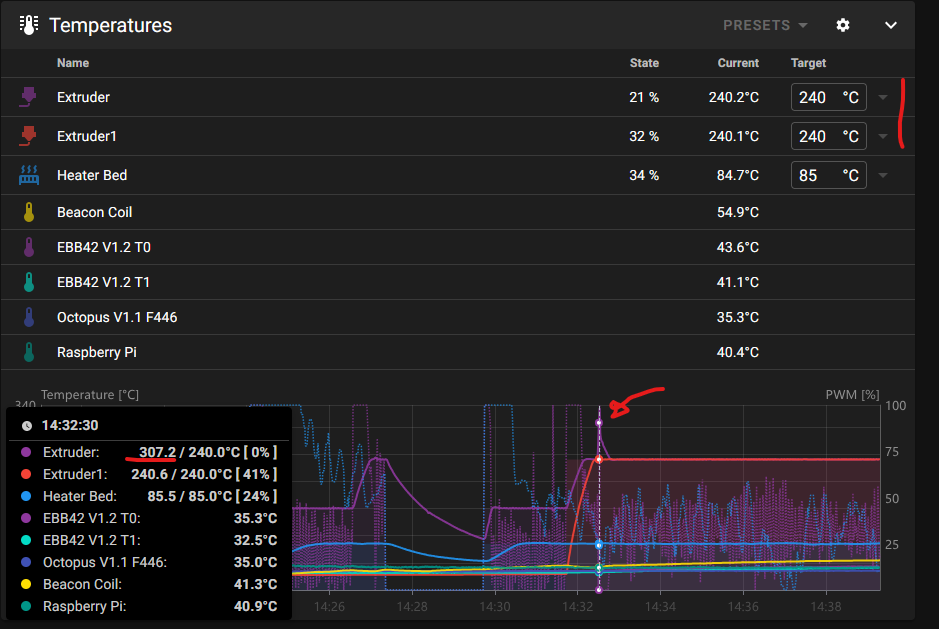Edit the Extruder target temperature field

(x=828, y=97)
